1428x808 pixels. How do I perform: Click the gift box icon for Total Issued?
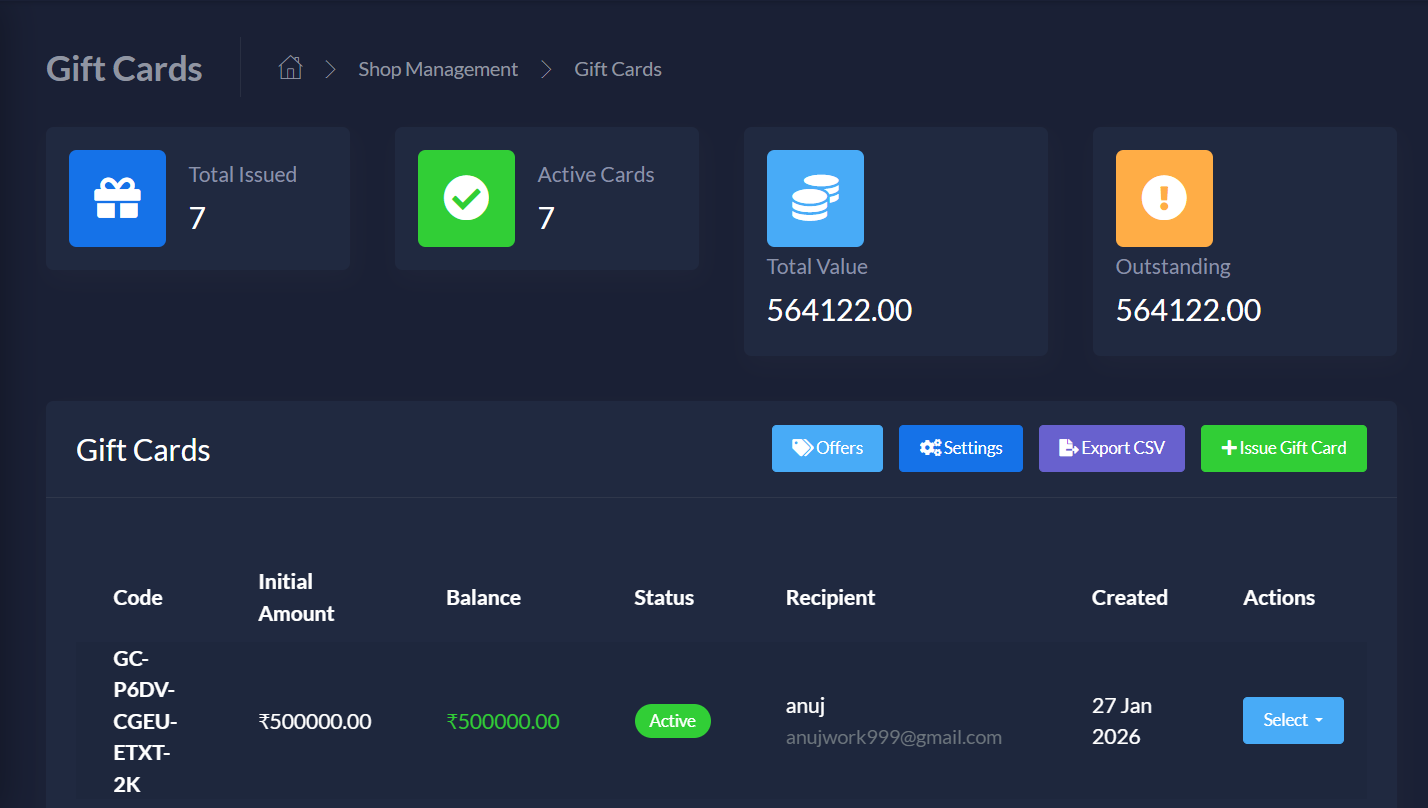pyautogui.click(x=117, y=198)
